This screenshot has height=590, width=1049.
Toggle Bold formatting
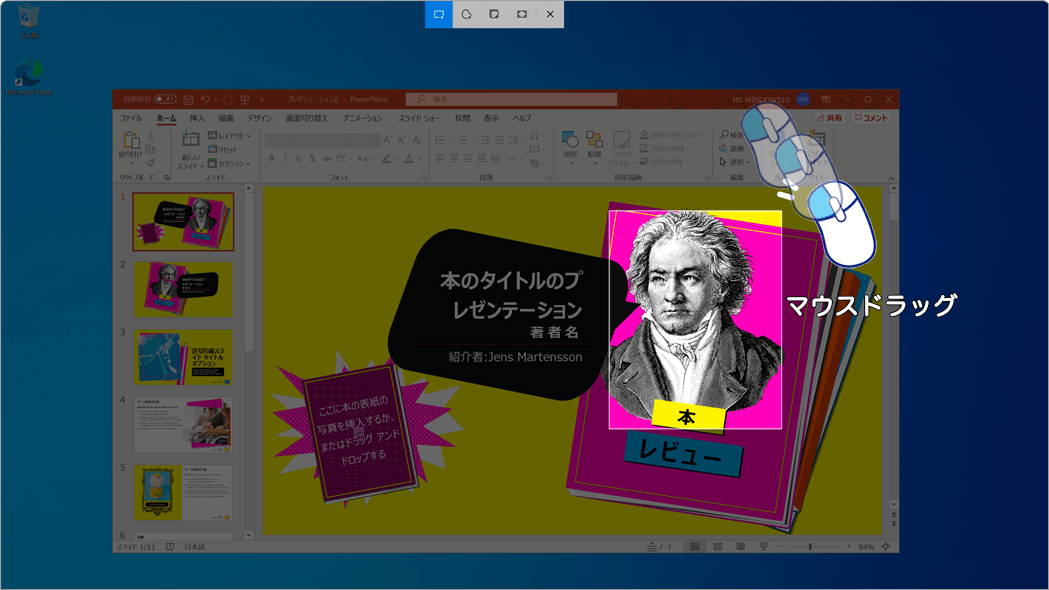pyautogui.click(x=272, y=159)
